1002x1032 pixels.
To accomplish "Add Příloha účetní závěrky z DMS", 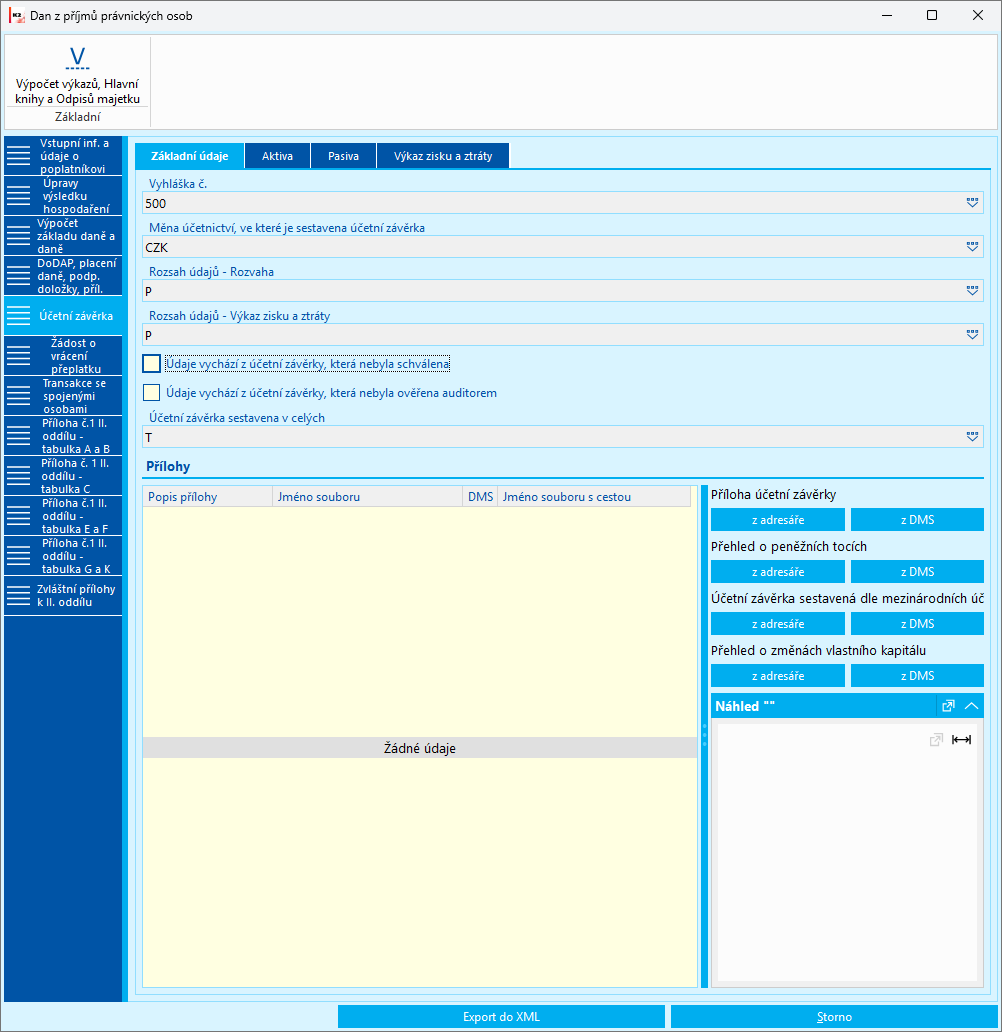I will (917, 520).
